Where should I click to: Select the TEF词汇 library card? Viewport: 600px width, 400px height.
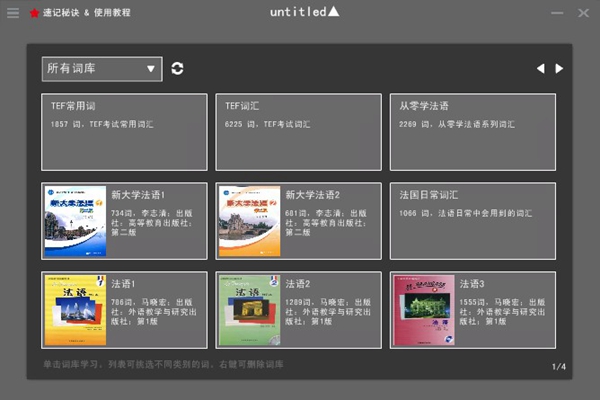298,132
